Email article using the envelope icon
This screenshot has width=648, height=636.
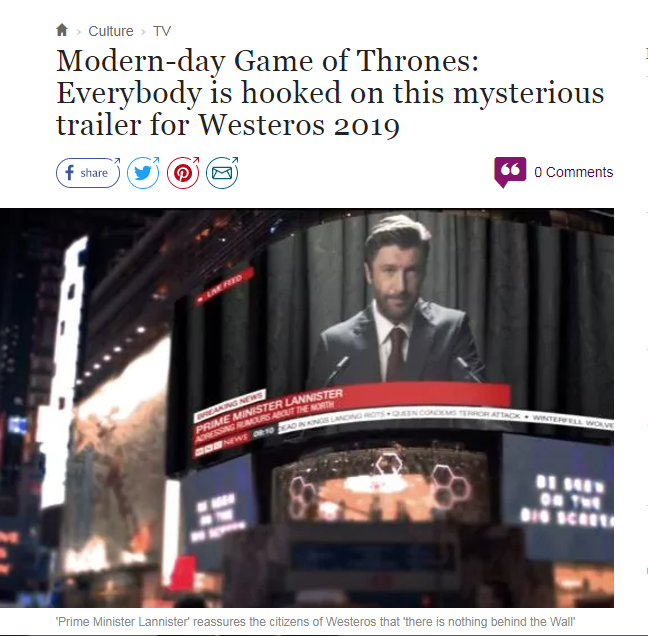222,173
